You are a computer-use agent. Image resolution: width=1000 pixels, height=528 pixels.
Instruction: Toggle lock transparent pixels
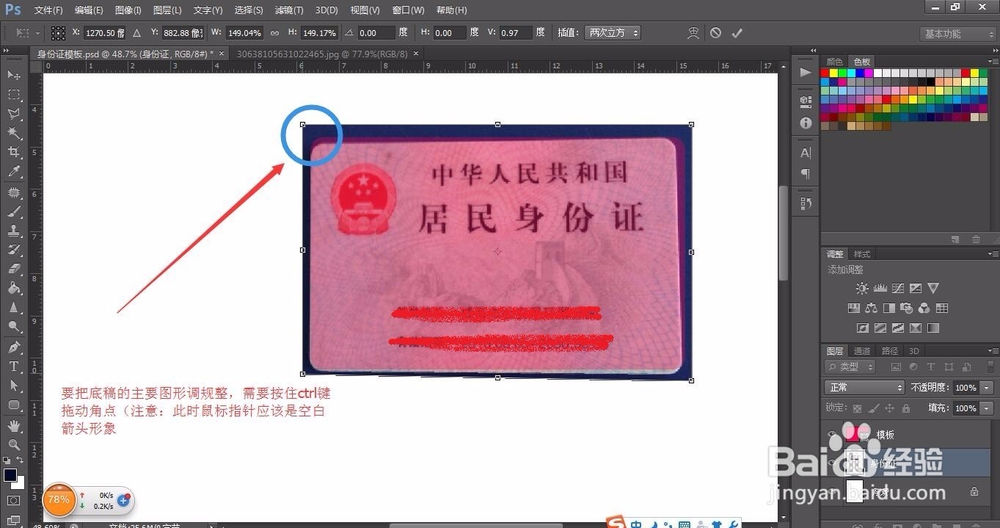point(857,408)
